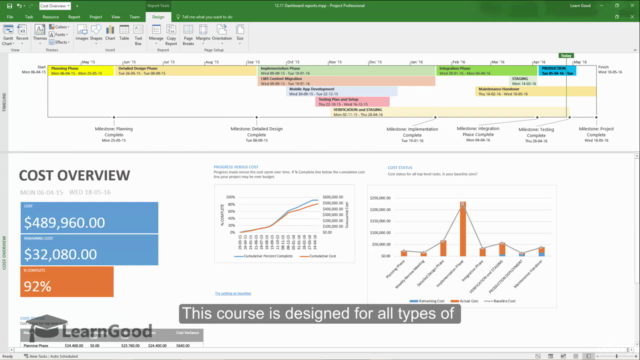The width and height of the screenshot is (640, 360).
Task: Open the Undo history dropdown arrow
Action: [24, 6]
